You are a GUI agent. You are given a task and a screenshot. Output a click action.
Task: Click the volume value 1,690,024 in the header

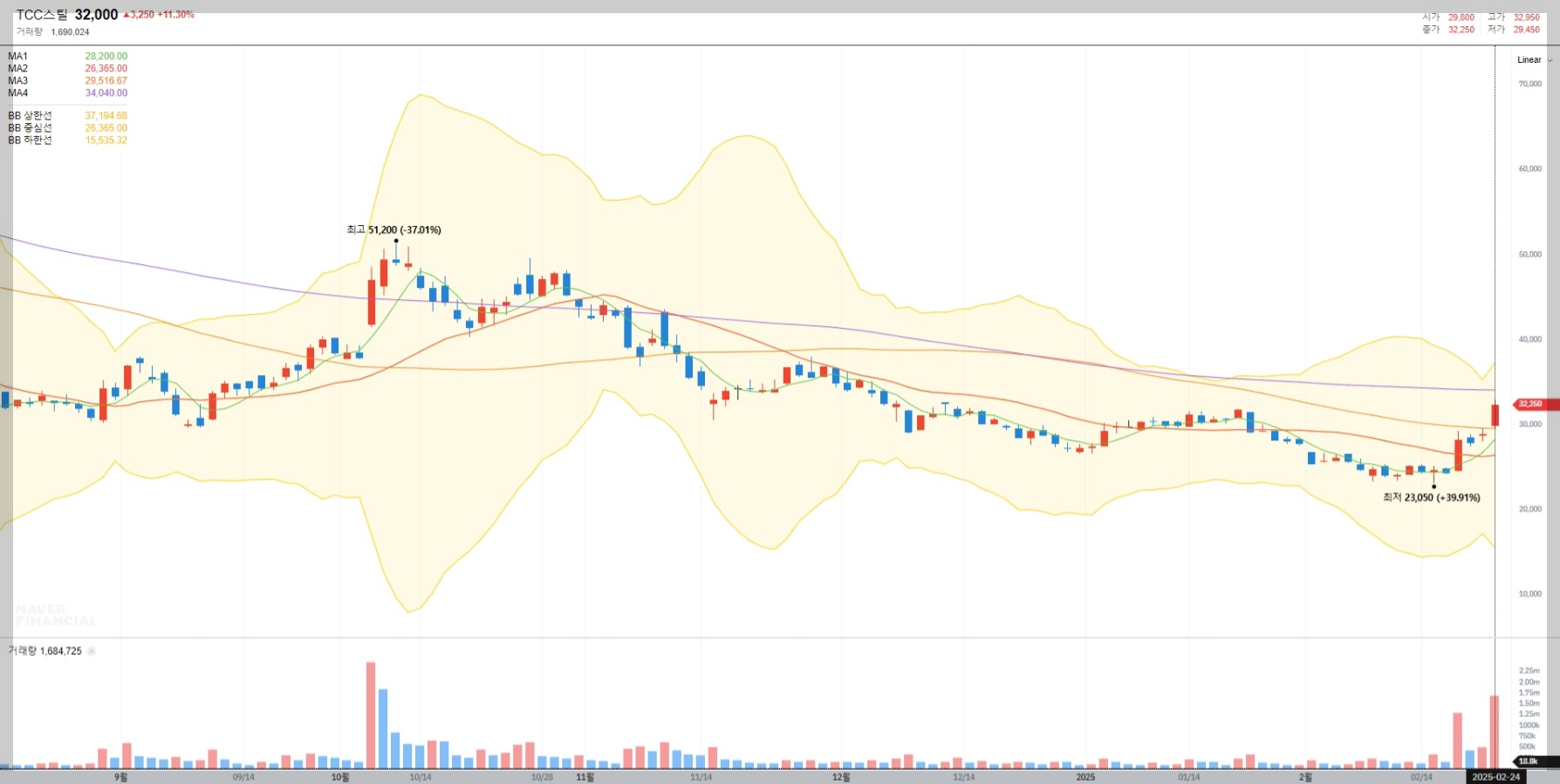click(x=70, y=32)
